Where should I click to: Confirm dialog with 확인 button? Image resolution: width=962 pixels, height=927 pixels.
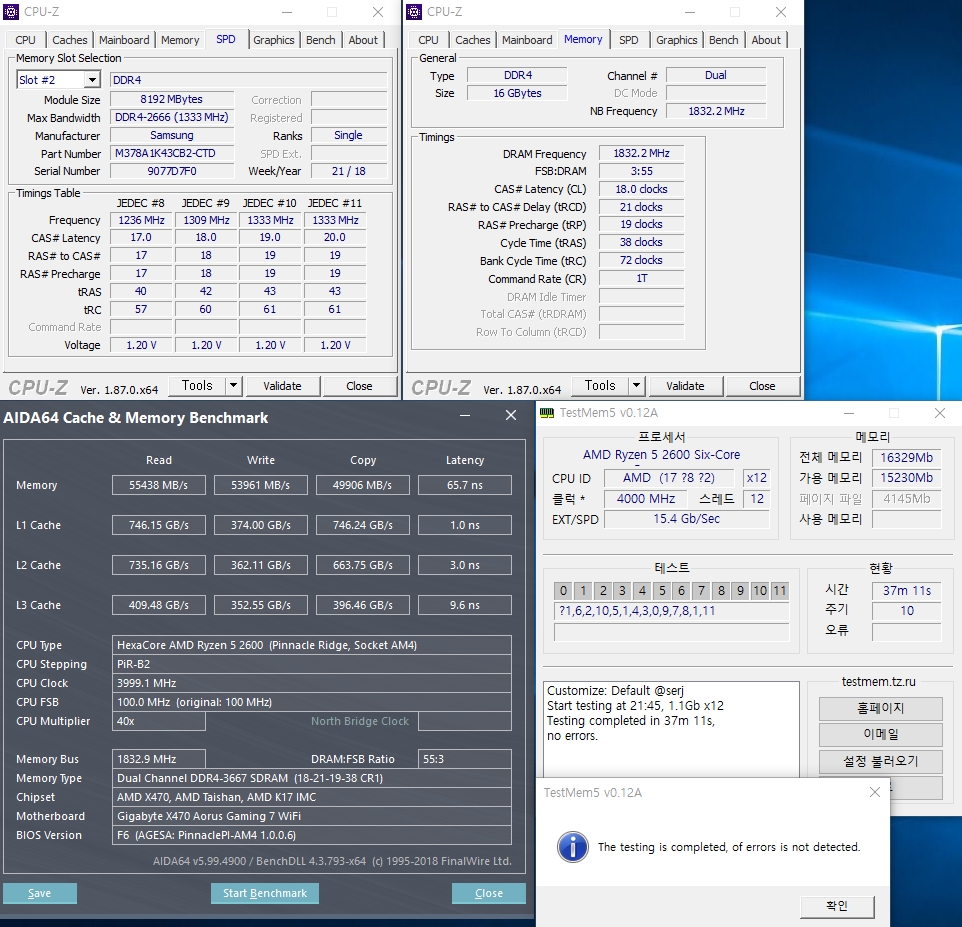tap(837, 906)
